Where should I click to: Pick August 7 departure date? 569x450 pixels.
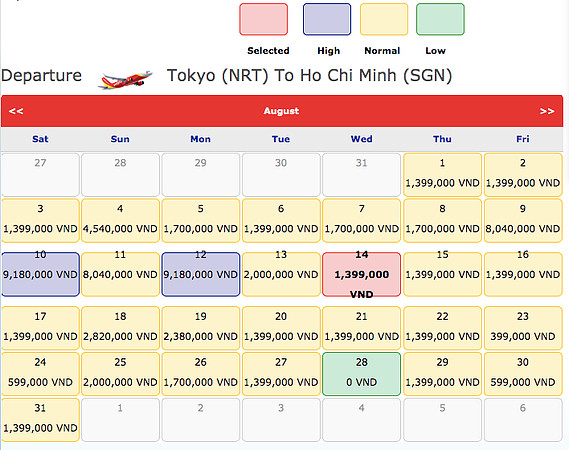361,220
